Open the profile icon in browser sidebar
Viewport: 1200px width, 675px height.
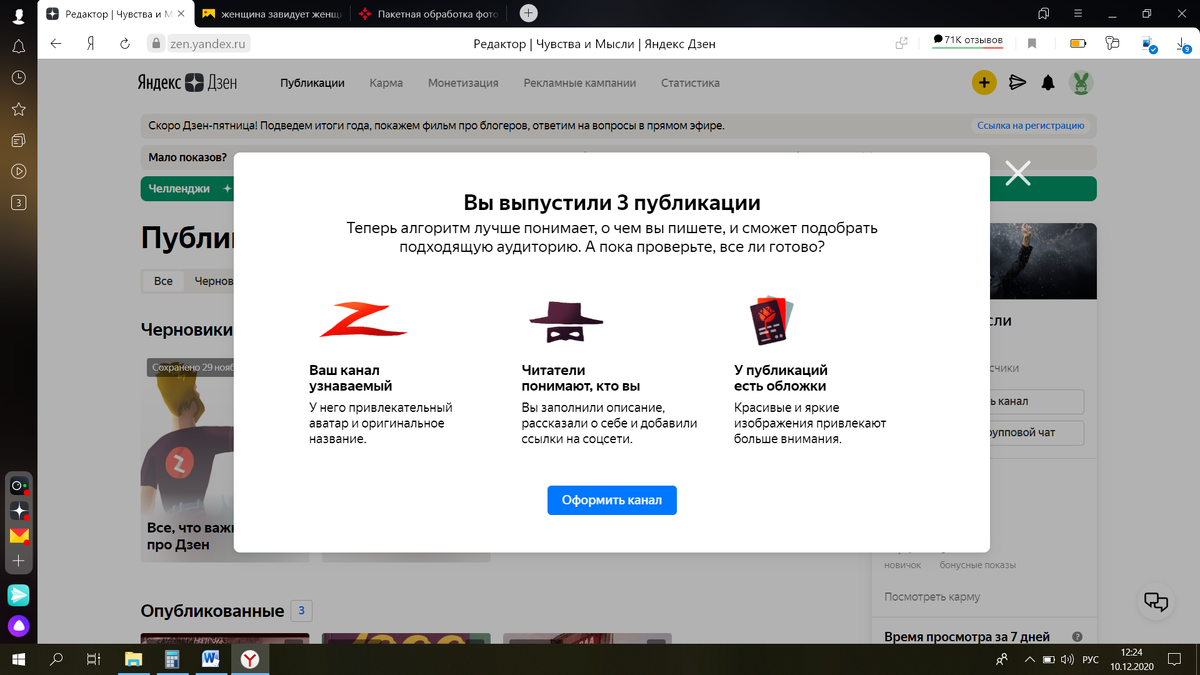coord(18,14)
